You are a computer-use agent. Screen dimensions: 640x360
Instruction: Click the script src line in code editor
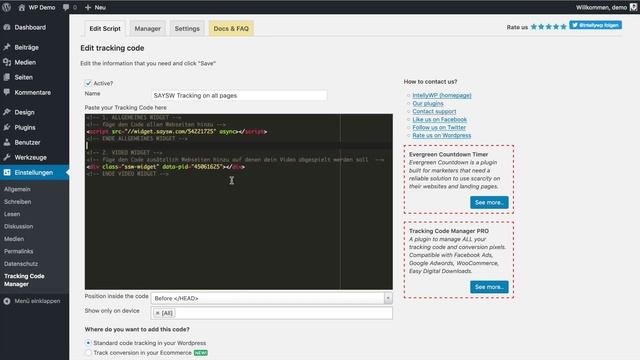point(177,132)
